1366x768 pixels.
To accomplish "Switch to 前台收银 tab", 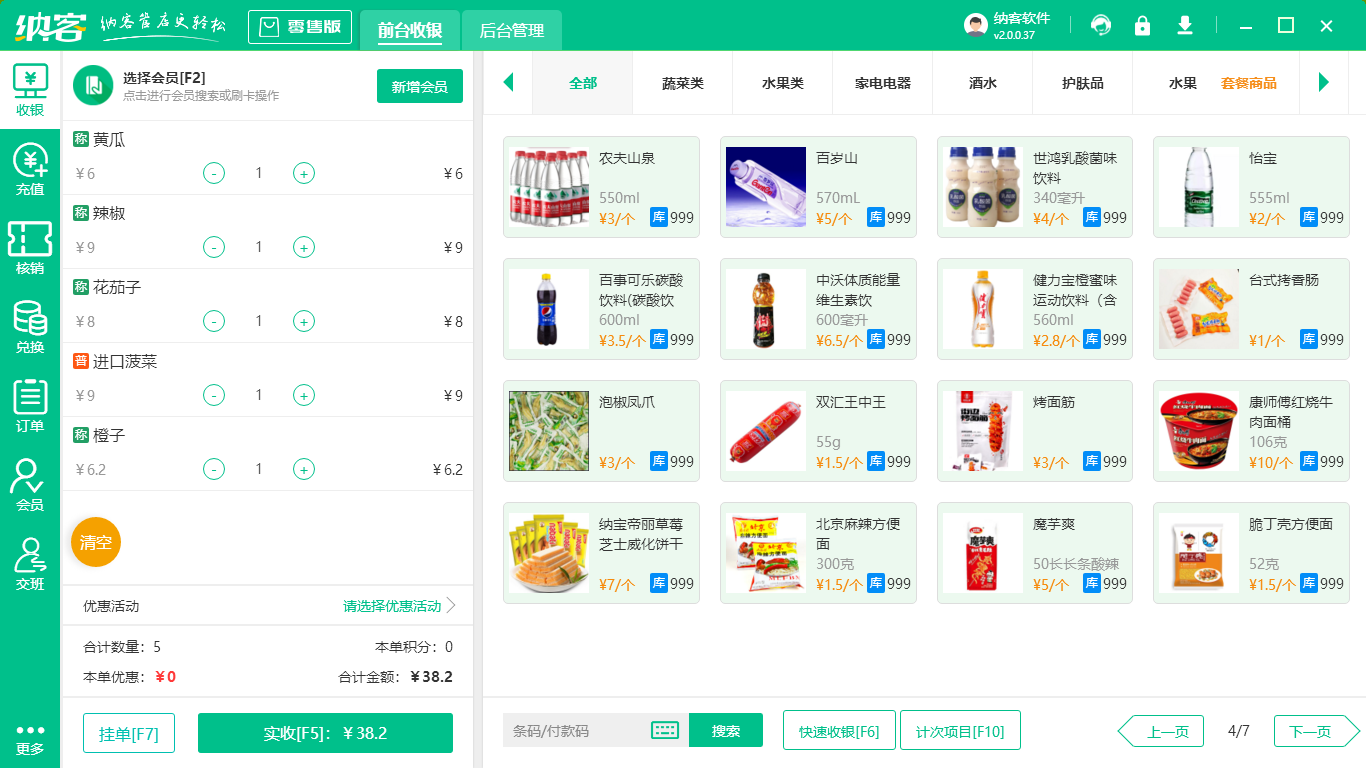I will pyautogui.click(x=410, y=31).
